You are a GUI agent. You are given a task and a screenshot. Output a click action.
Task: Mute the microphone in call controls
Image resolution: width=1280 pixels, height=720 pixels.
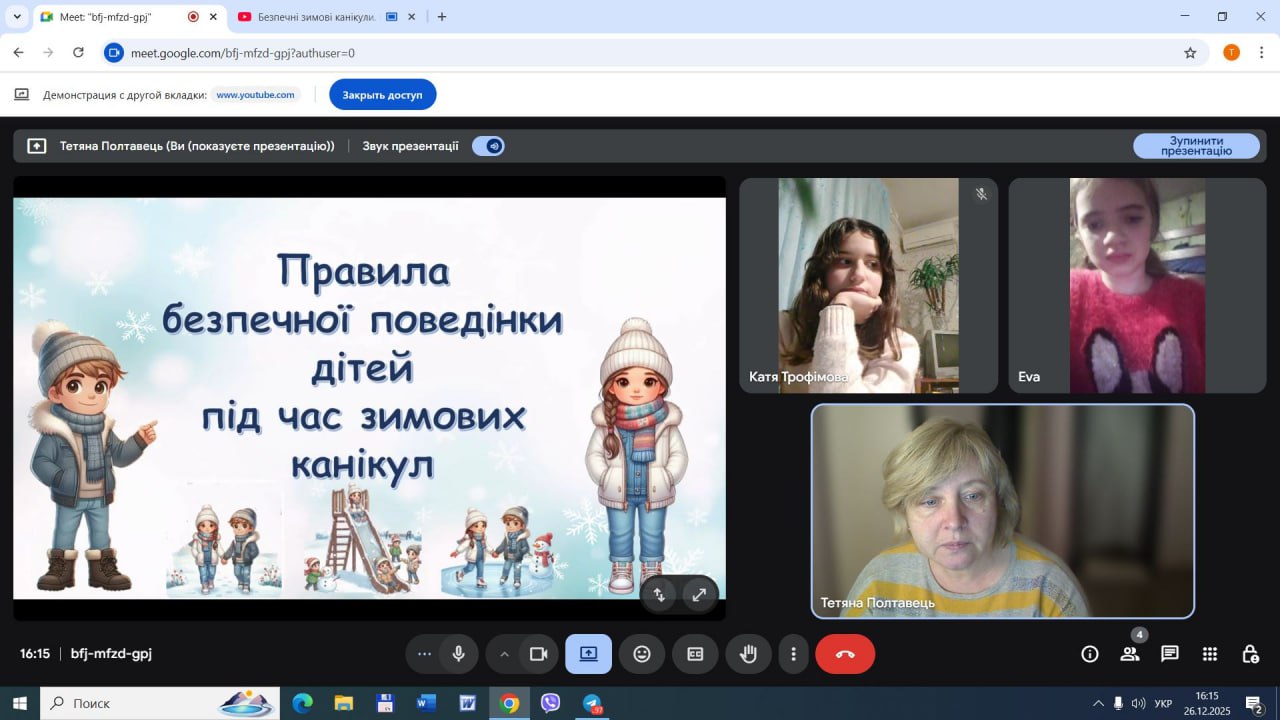coord(458,654)
